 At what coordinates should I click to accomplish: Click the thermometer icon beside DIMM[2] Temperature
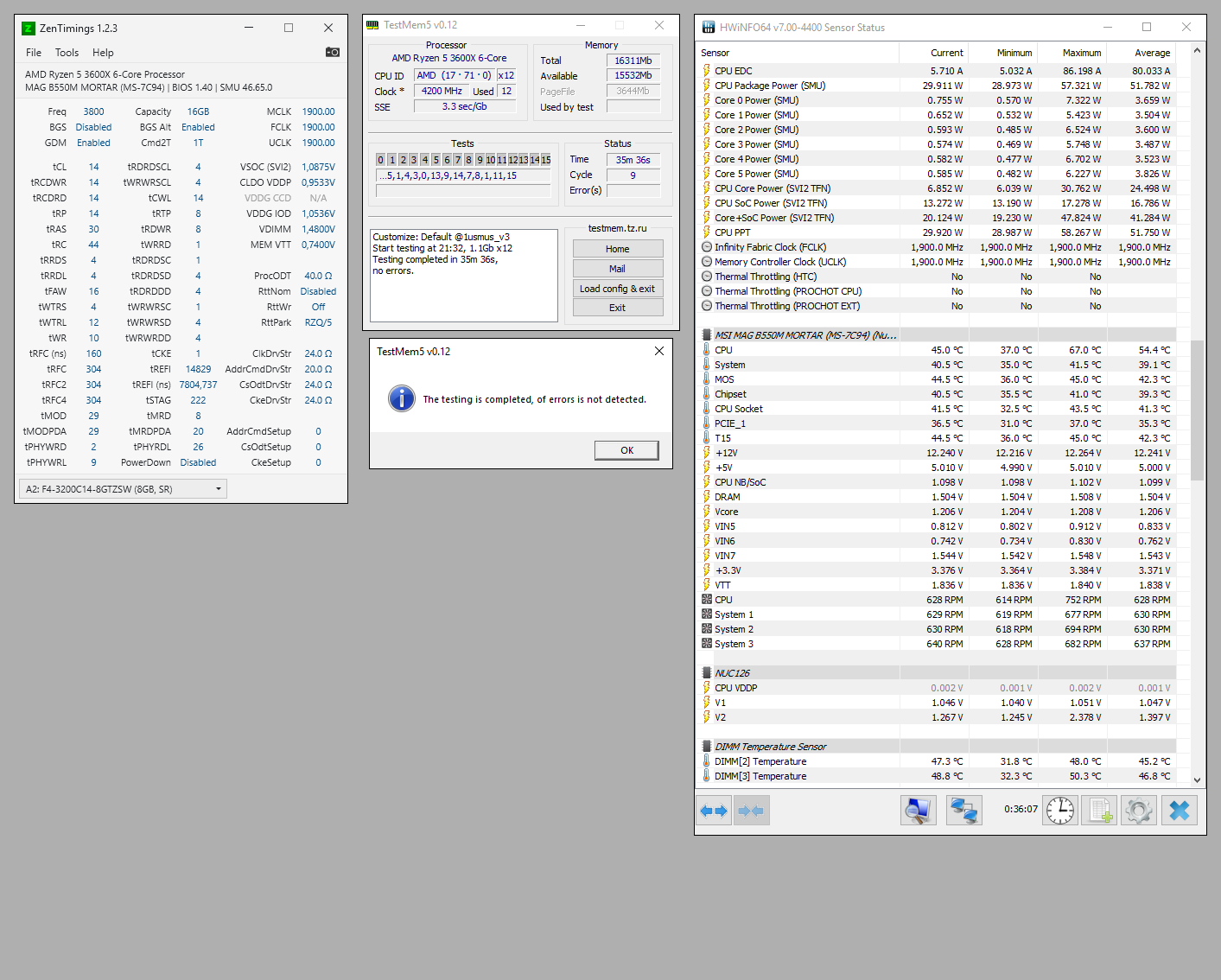pyautogui.click(x=706, y=761)
